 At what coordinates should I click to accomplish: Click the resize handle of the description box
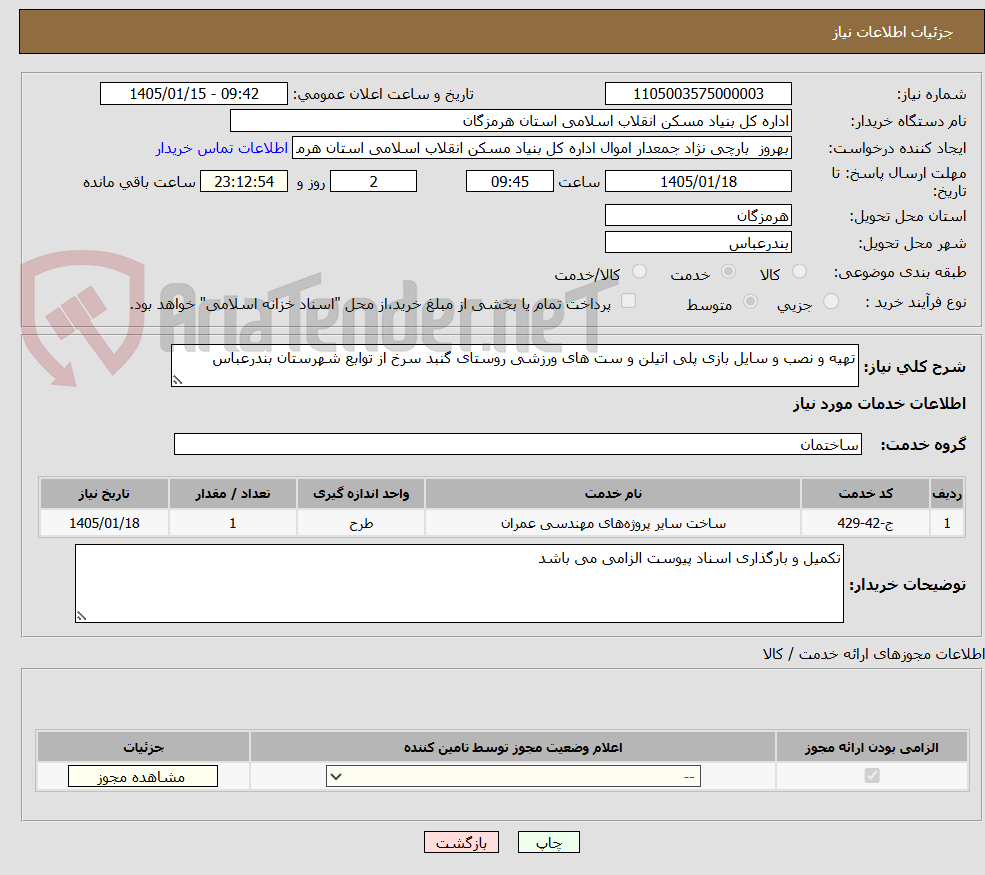[x=177, y=380]
